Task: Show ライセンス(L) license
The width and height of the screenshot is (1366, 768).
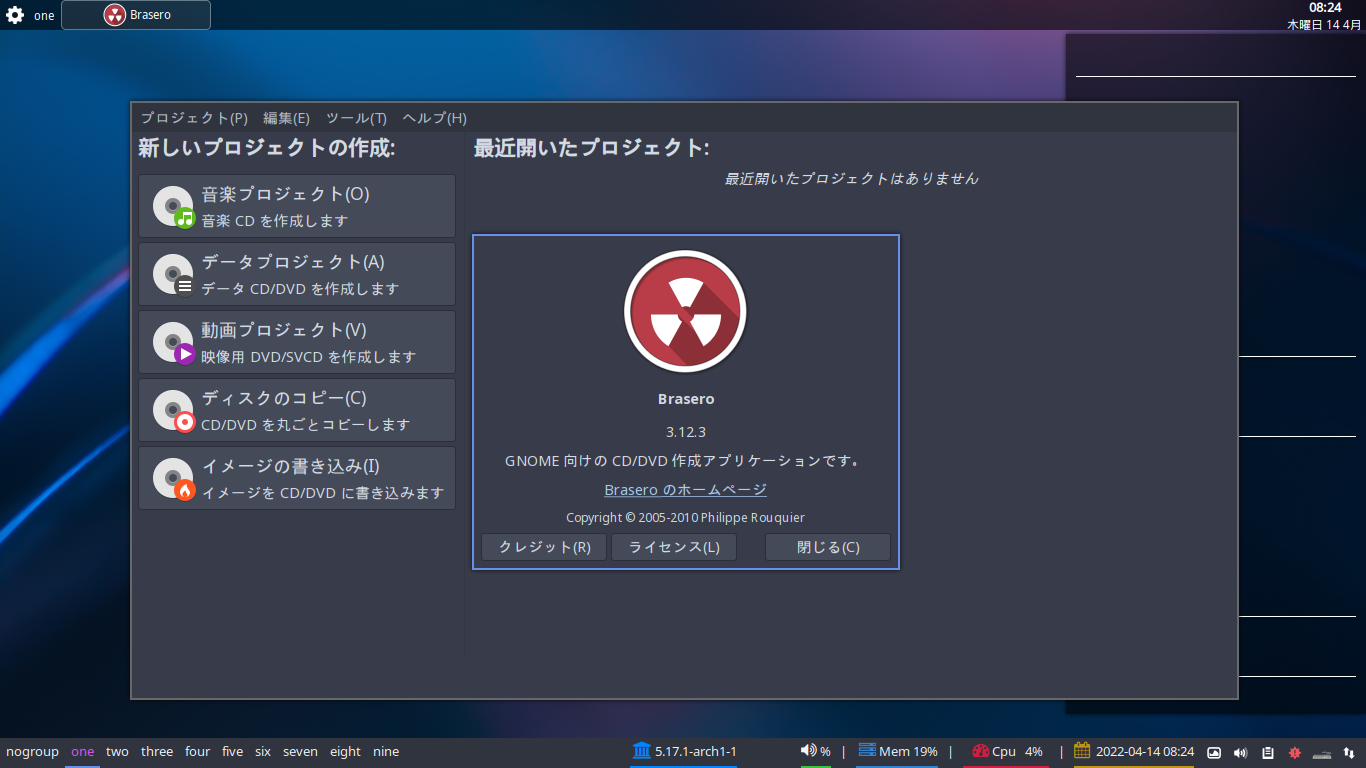Action: [674, 547]
